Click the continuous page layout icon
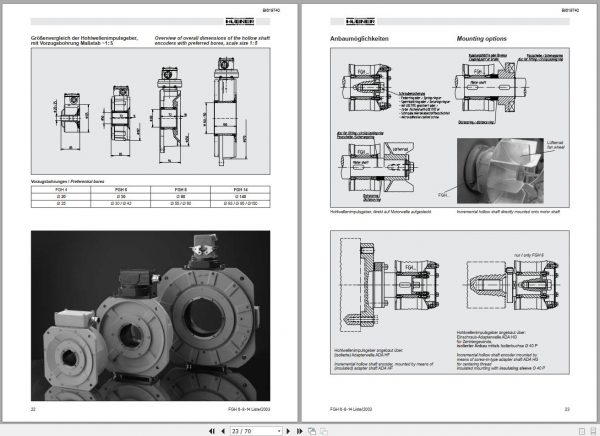600x436 pixels. coord(593,431)
